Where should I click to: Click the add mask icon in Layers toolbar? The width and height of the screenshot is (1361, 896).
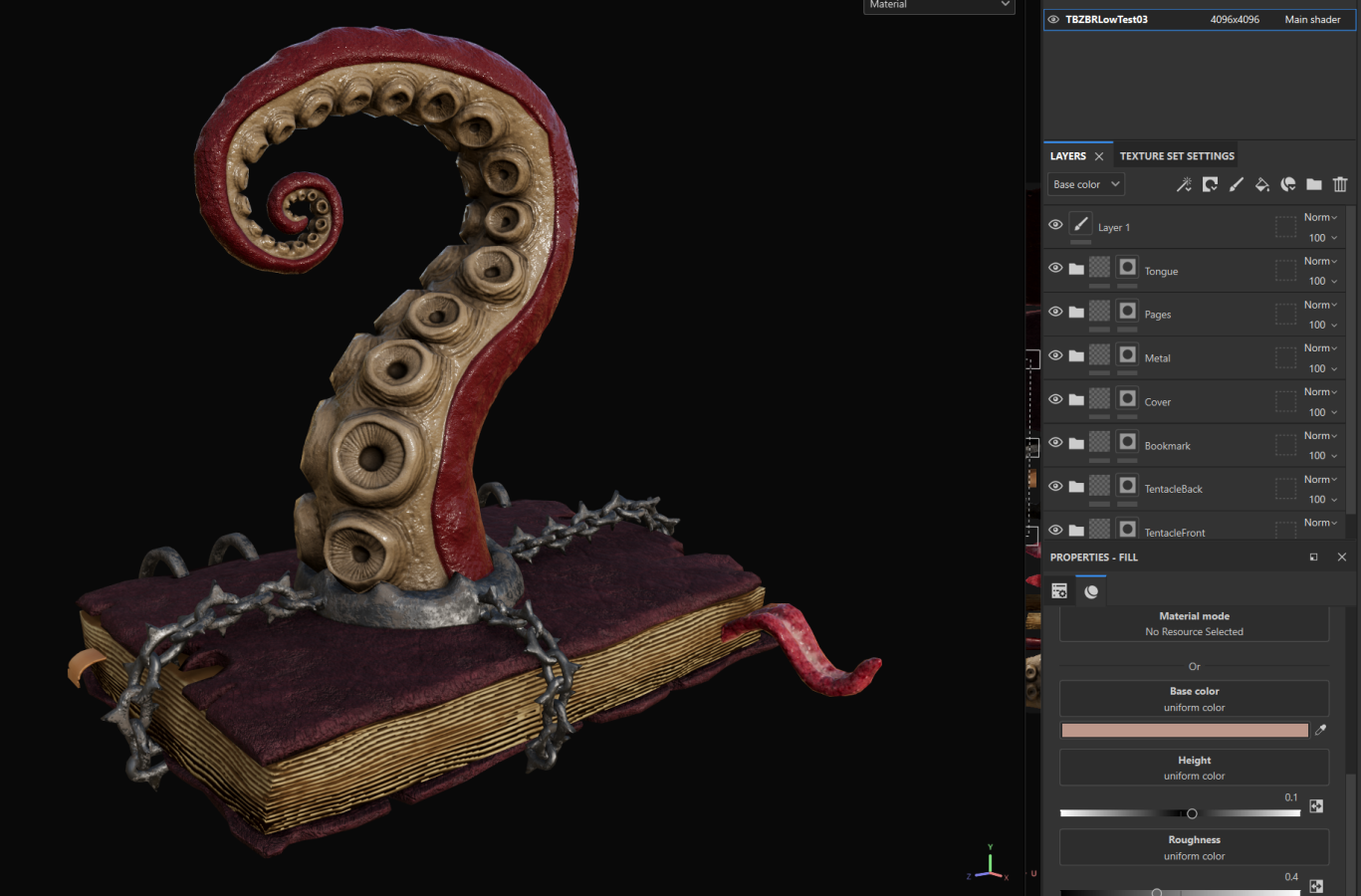(x=1210, y=184)
